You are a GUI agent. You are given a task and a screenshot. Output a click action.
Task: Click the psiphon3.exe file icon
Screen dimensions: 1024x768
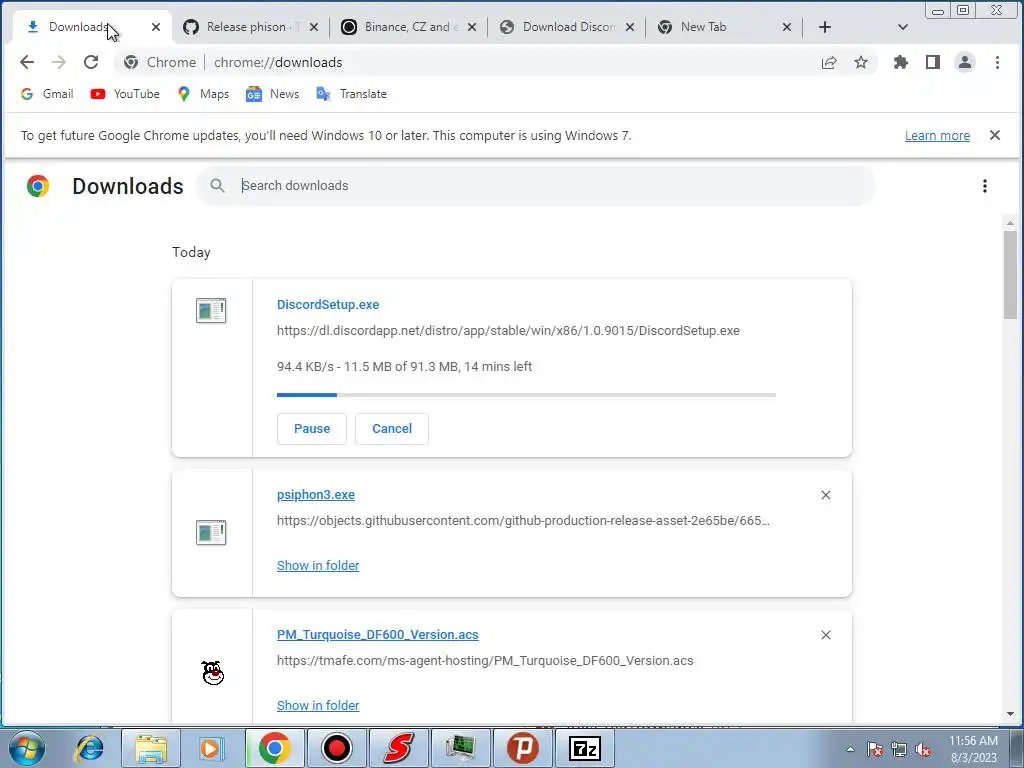coord(211,532)
